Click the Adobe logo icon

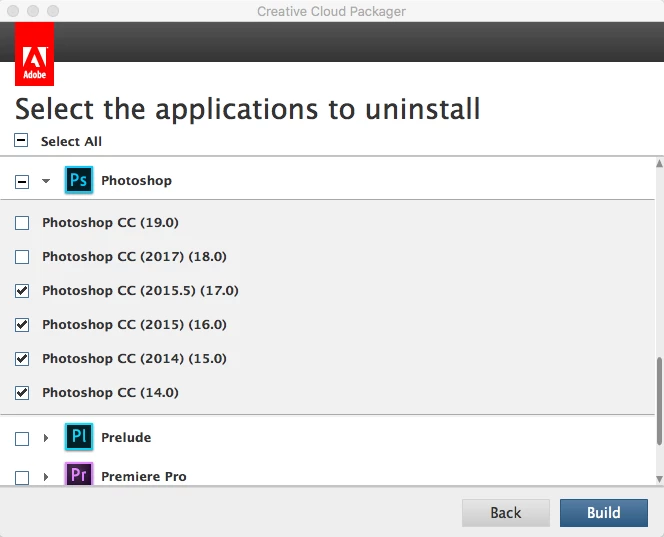[34, 54]
